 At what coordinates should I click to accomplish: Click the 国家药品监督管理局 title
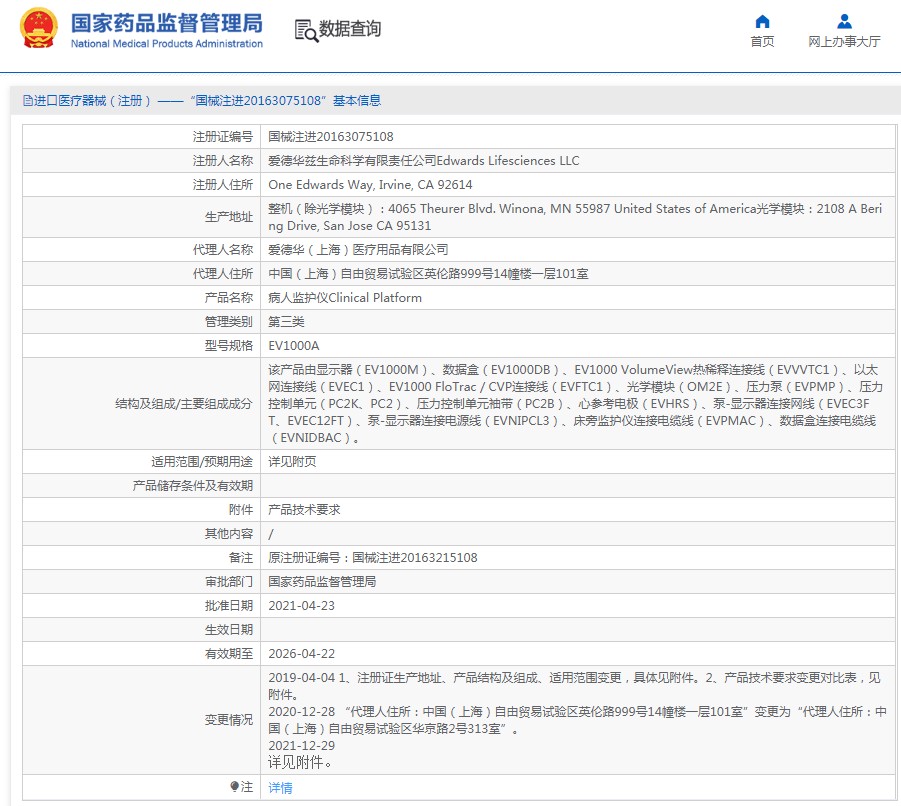coord(167,24)
